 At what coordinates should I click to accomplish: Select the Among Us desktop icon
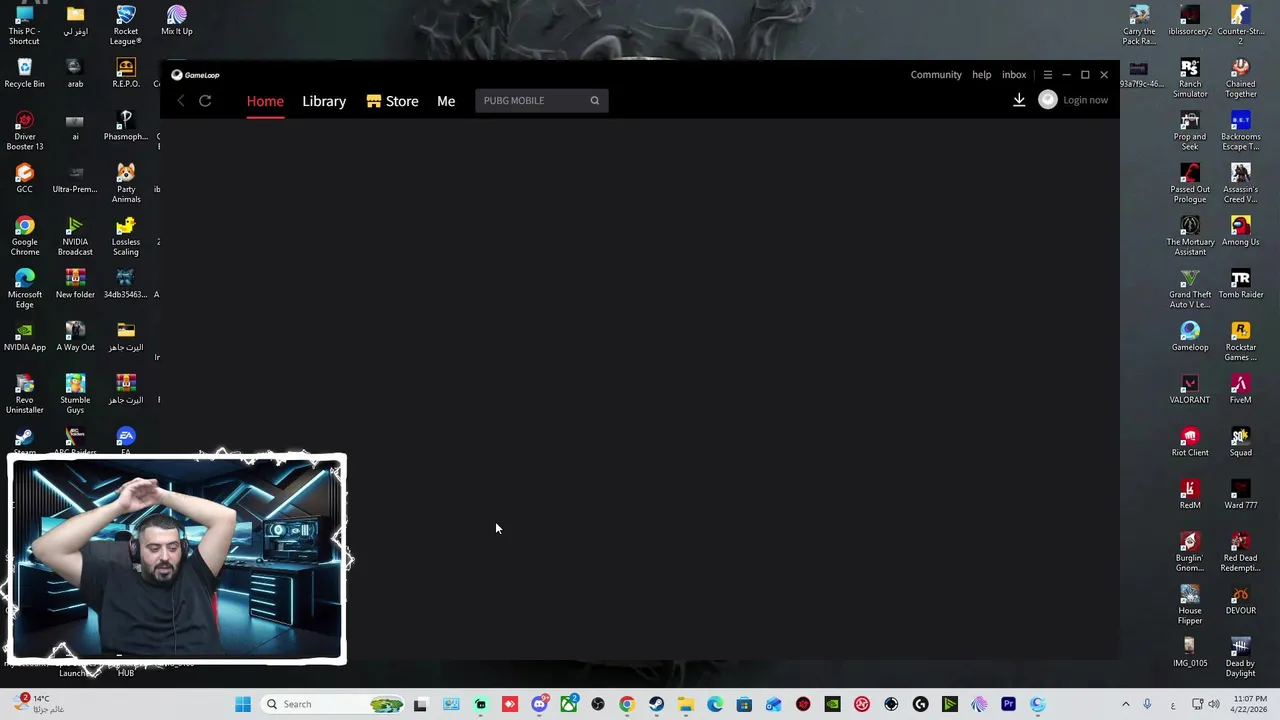pyautogui.click(x=1241, y=231)
